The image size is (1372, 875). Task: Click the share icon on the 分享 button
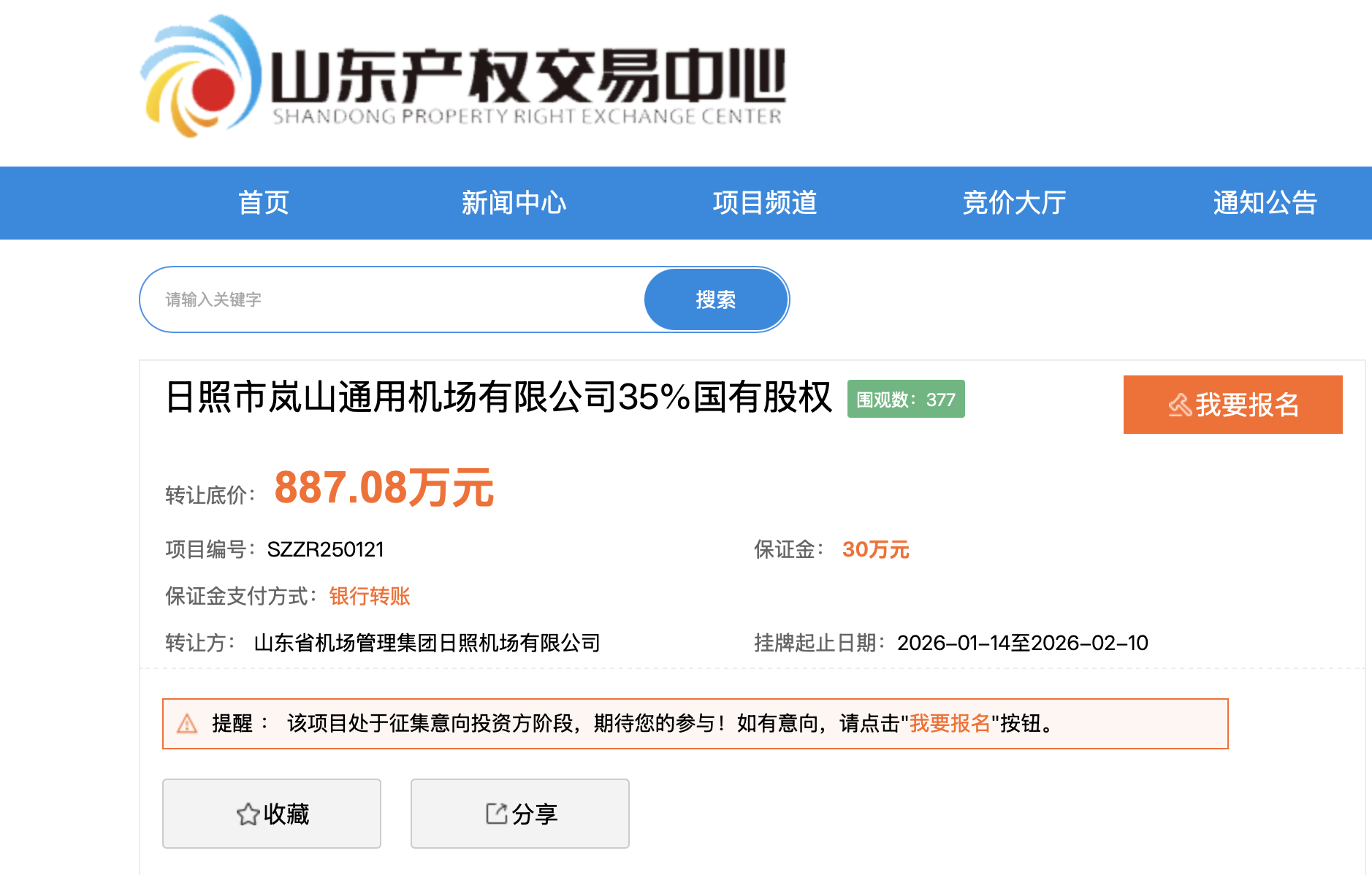click(496, 814)
